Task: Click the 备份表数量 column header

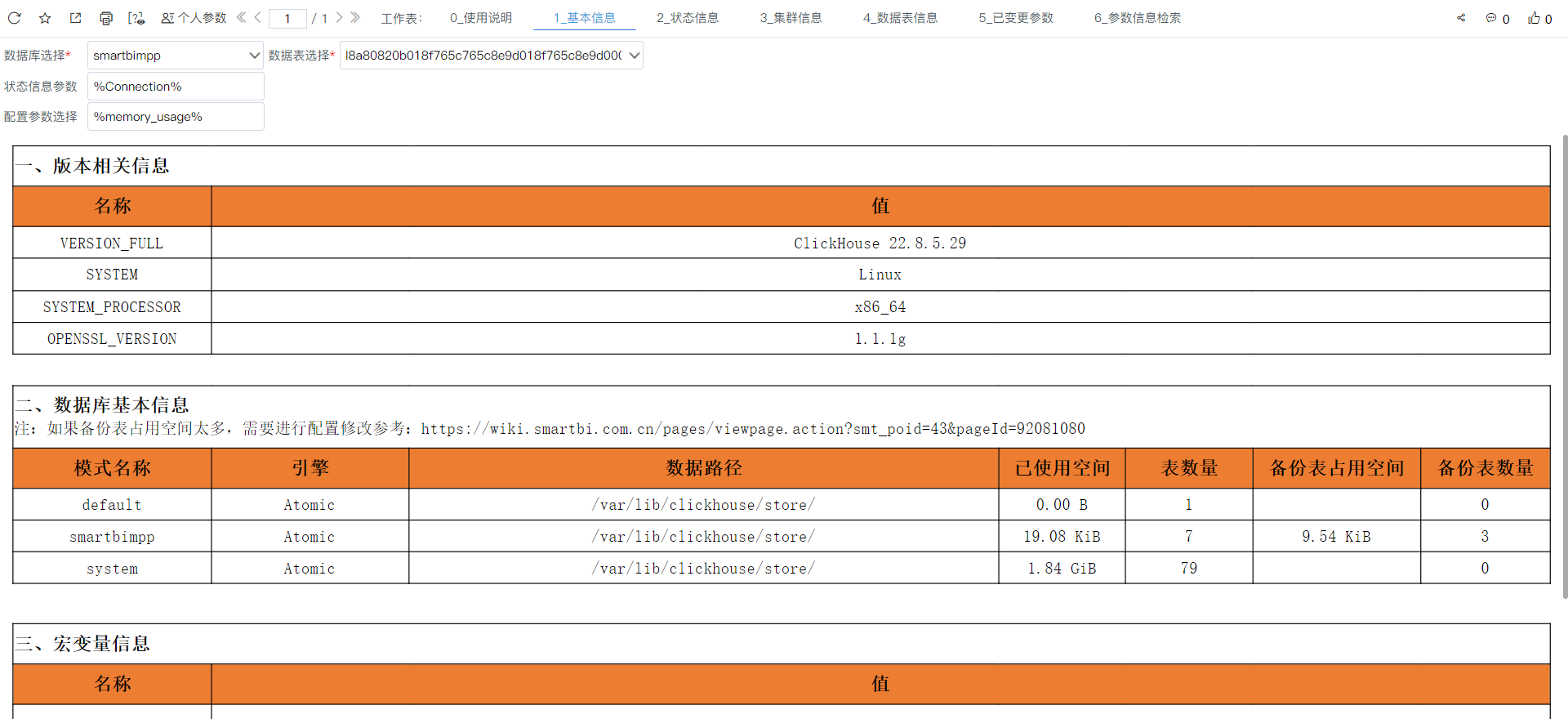Action: 1485,468
